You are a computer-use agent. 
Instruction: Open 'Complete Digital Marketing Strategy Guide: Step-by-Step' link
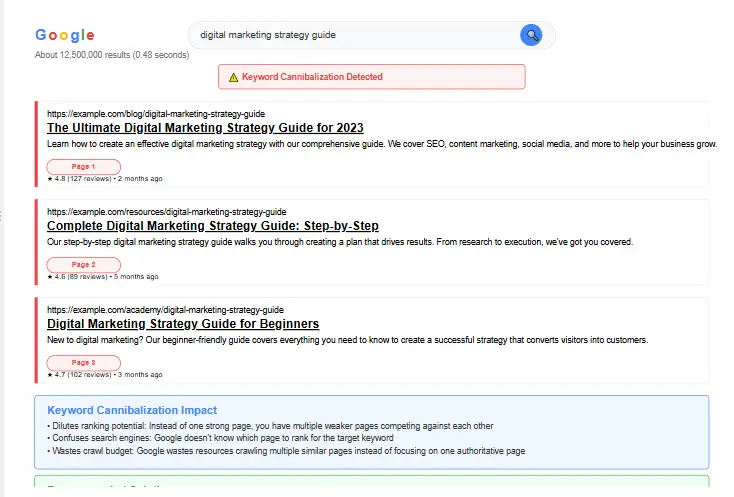coord(213,226)
